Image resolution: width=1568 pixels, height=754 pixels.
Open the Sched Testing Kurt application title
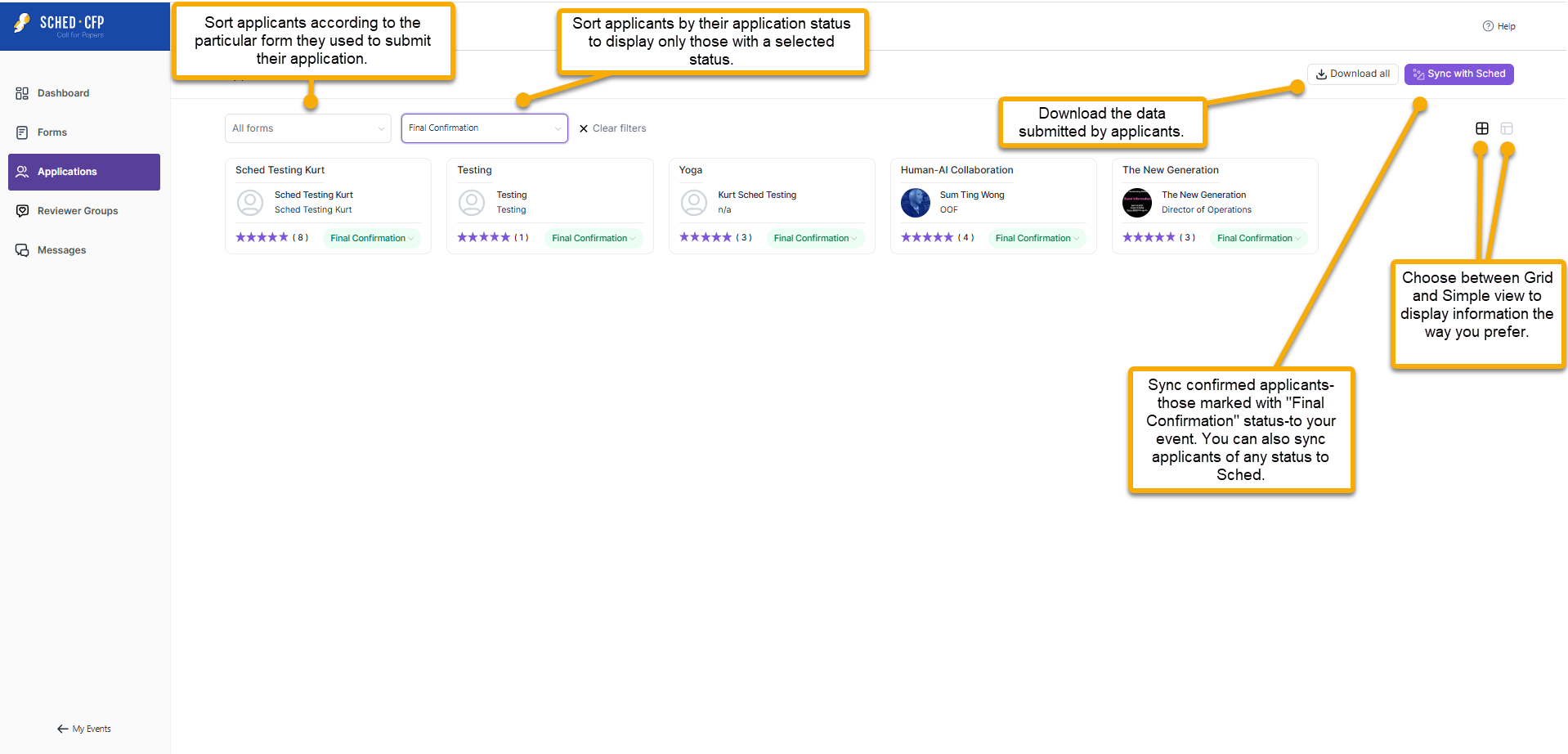pos(280,170)
